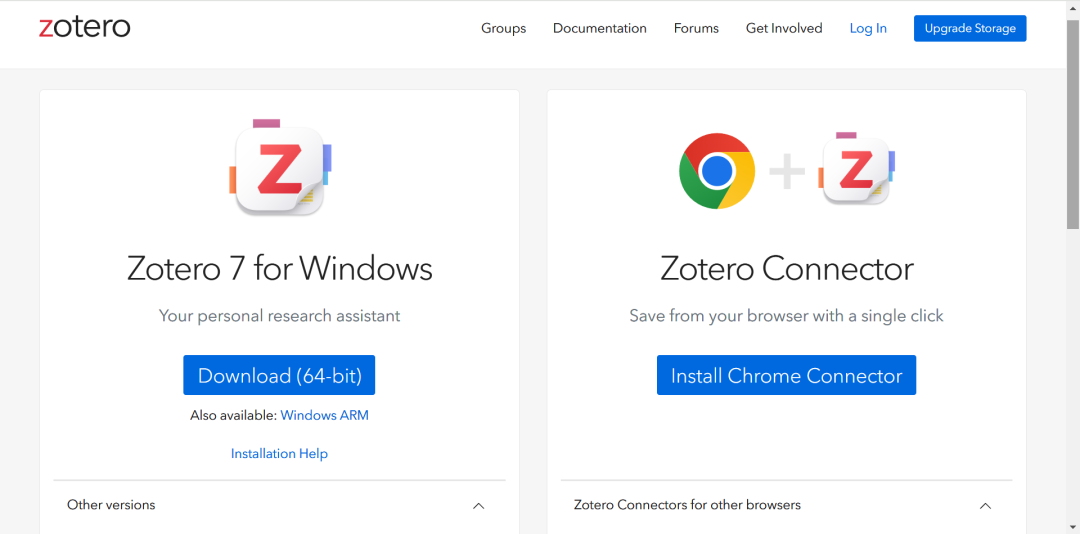The image size is (1080, 534).
Task: Click the page's vertical scrollbar thumb
Action: pos(1072,120)
